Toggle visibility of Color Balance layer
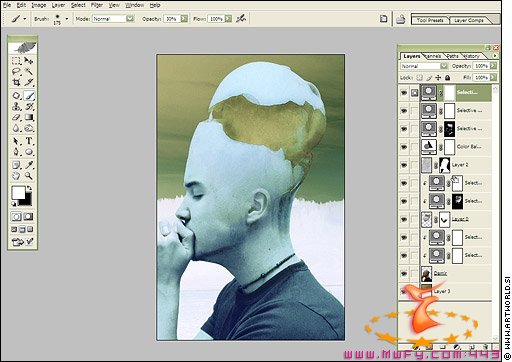The height and width of the screenshot is (362, 512). click(404, 147)
